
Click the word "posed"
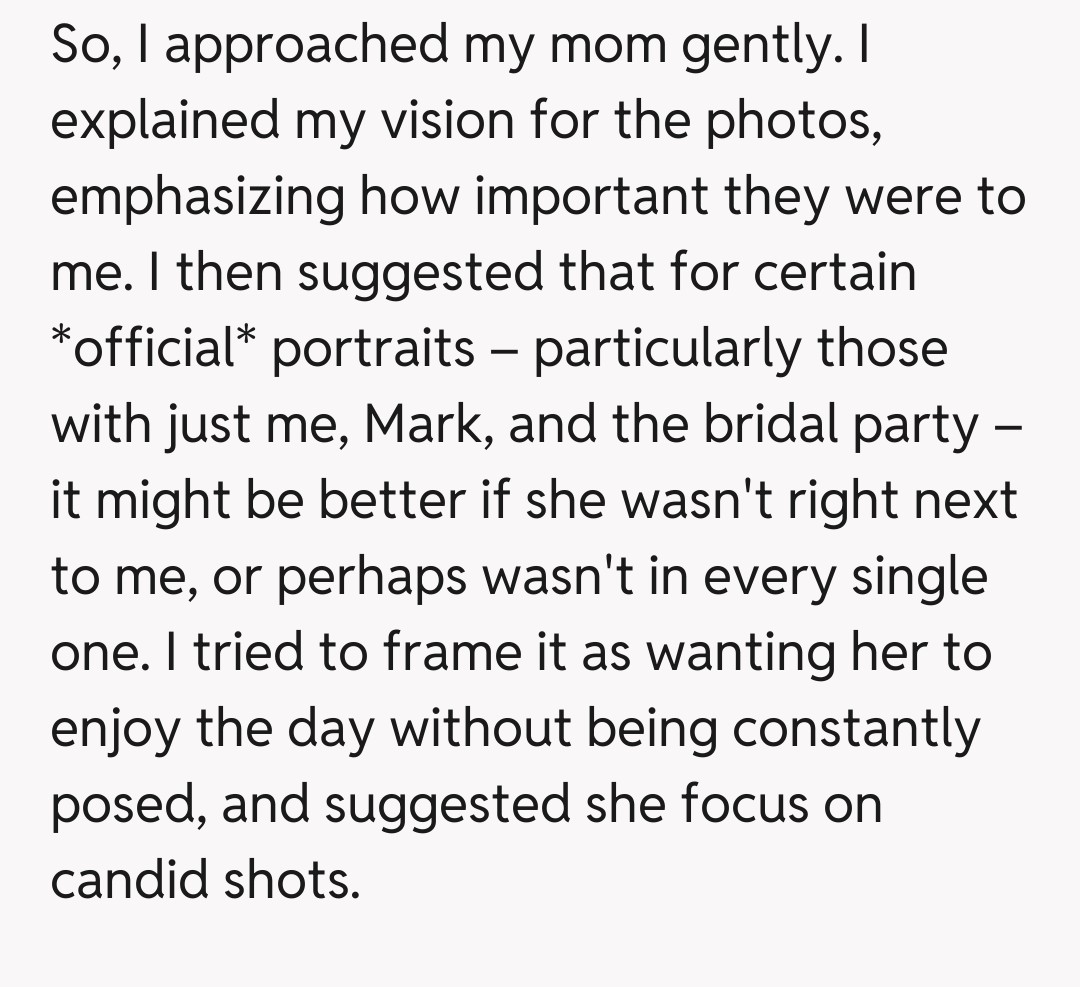coord(127,806)
